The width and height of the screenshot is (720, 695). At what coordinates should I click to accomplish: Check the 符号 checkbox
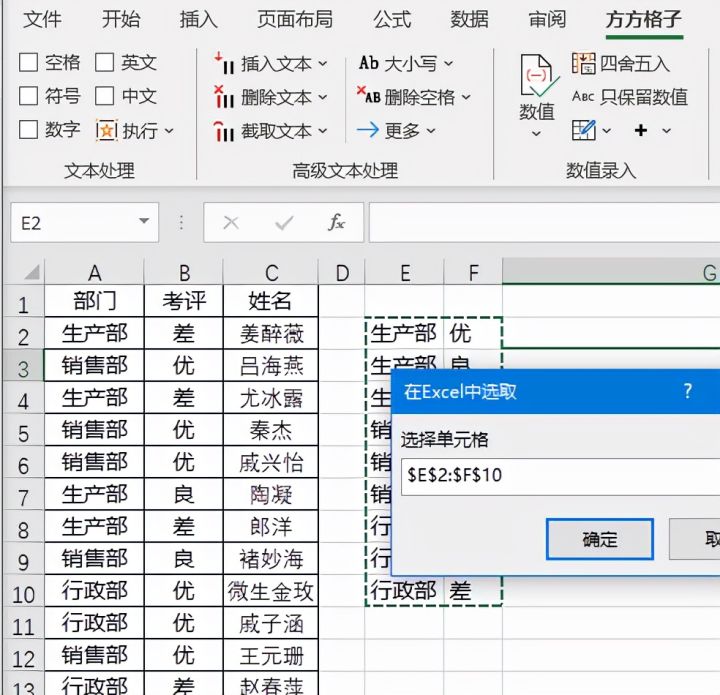28,96
